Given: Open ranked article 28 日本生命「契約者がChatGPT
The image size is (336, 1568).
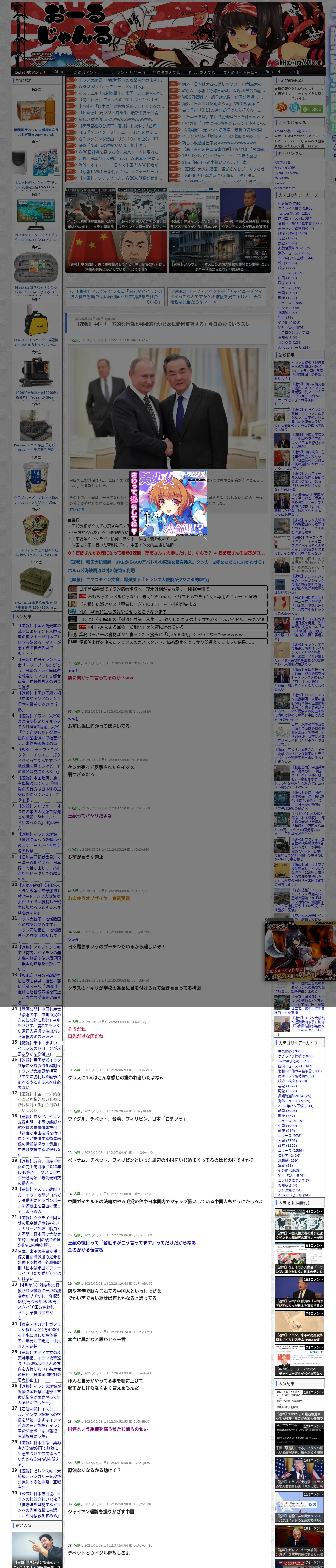Looking at the screenshot, I should [39, 1454].
